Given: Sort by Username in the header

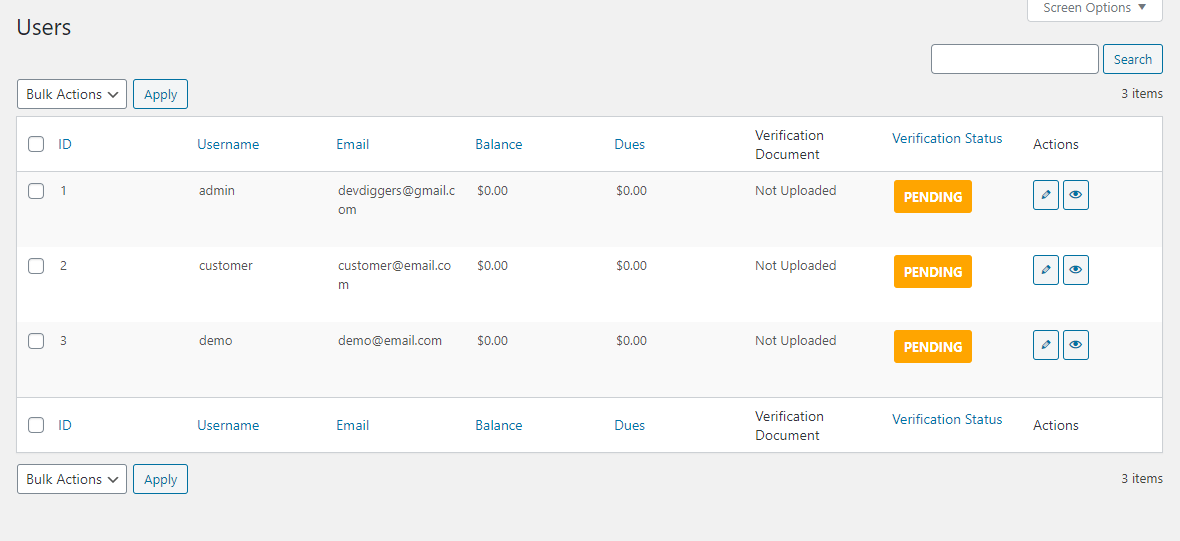Looking at the screenshot, I should coord(228,144).
